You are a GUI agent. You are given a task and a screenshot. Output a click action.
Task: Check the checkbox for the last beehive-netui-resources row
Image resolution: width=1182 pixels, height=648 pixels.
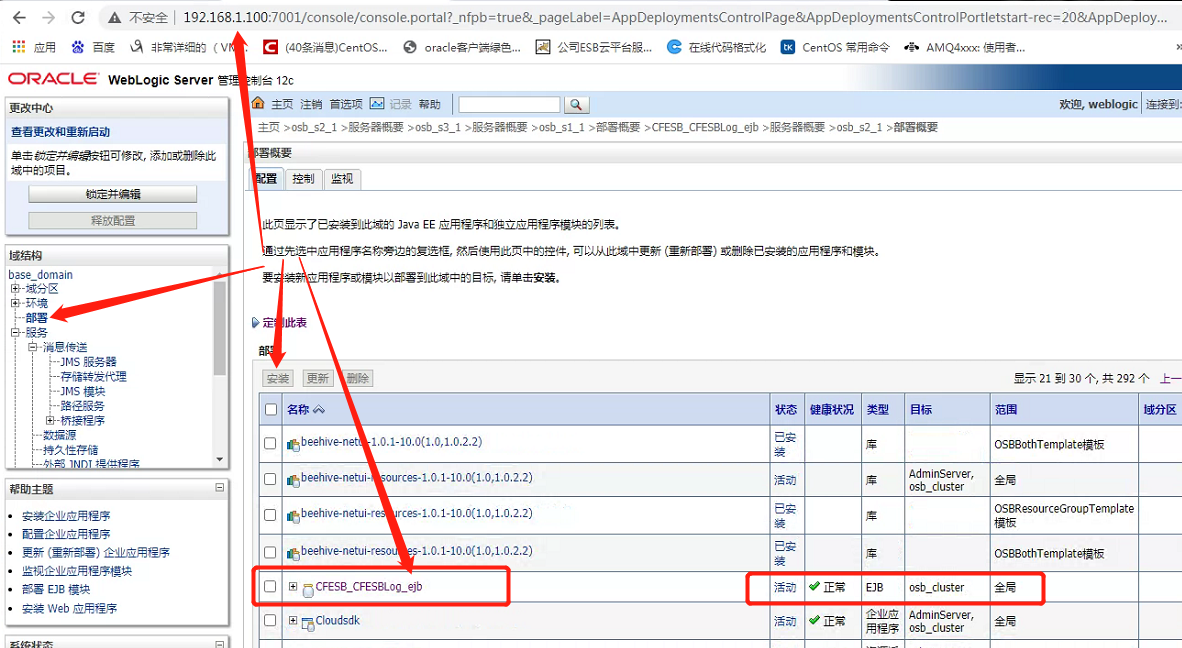[x=270, y=552]
